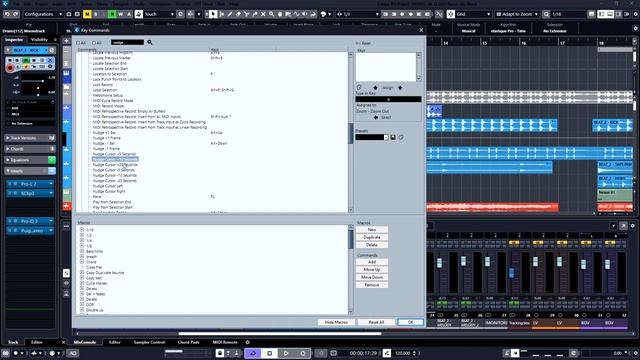Click the Pro-L 2 insert slot

click(30, 184)
